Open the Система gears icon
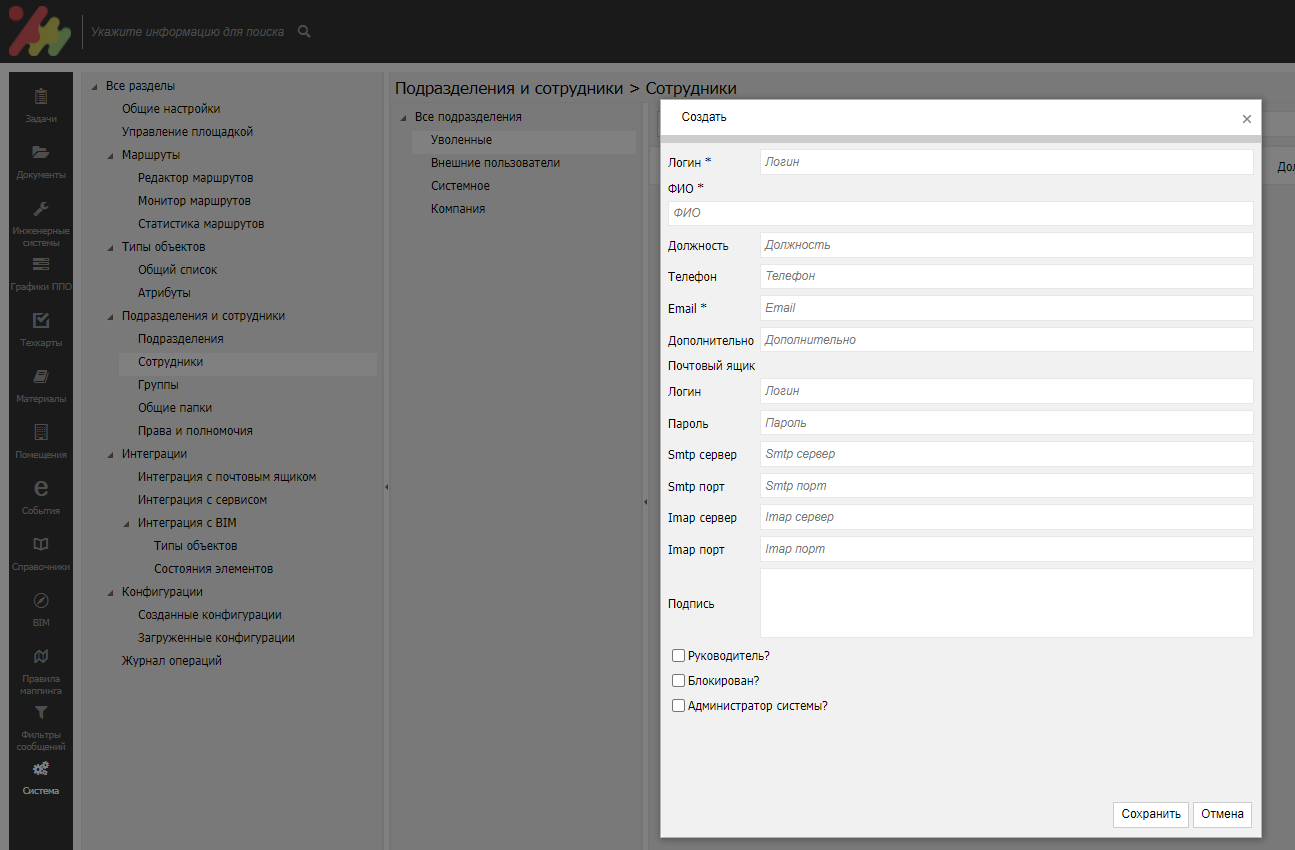The width and height of the screenshot is (1295, 850). pos(41,769)
